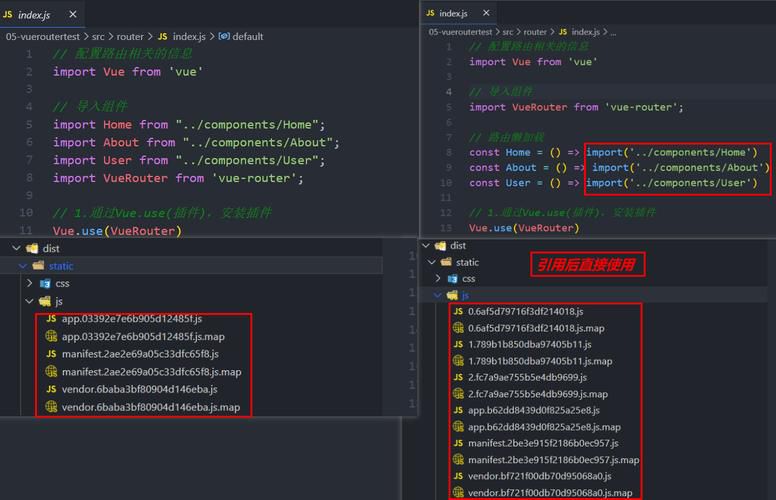Image resolution: width=776 pixels, height=500 pixels.
Task: Open vendor.6baba3bf80904d146eba.js.map file
Action: 151,407
